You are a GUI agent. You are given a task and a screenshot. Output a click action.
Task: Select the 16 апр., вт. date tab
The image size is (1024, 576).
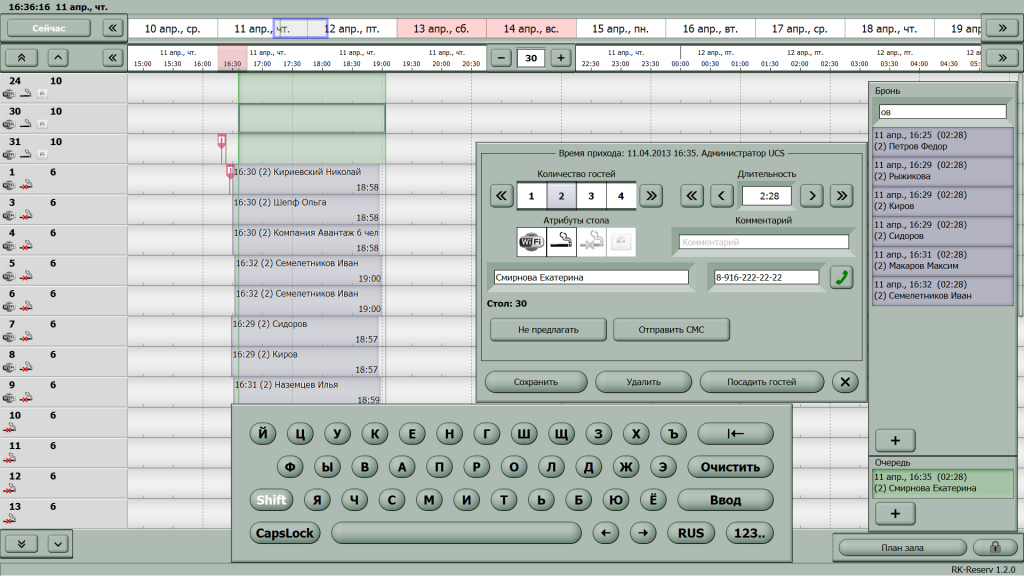point(710,29)
